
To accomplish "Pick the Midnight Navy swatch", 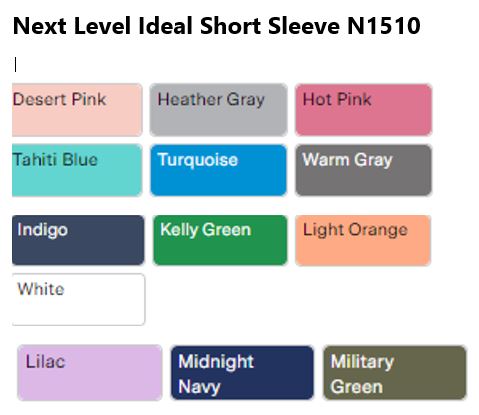I will click(x=242, y=372).
